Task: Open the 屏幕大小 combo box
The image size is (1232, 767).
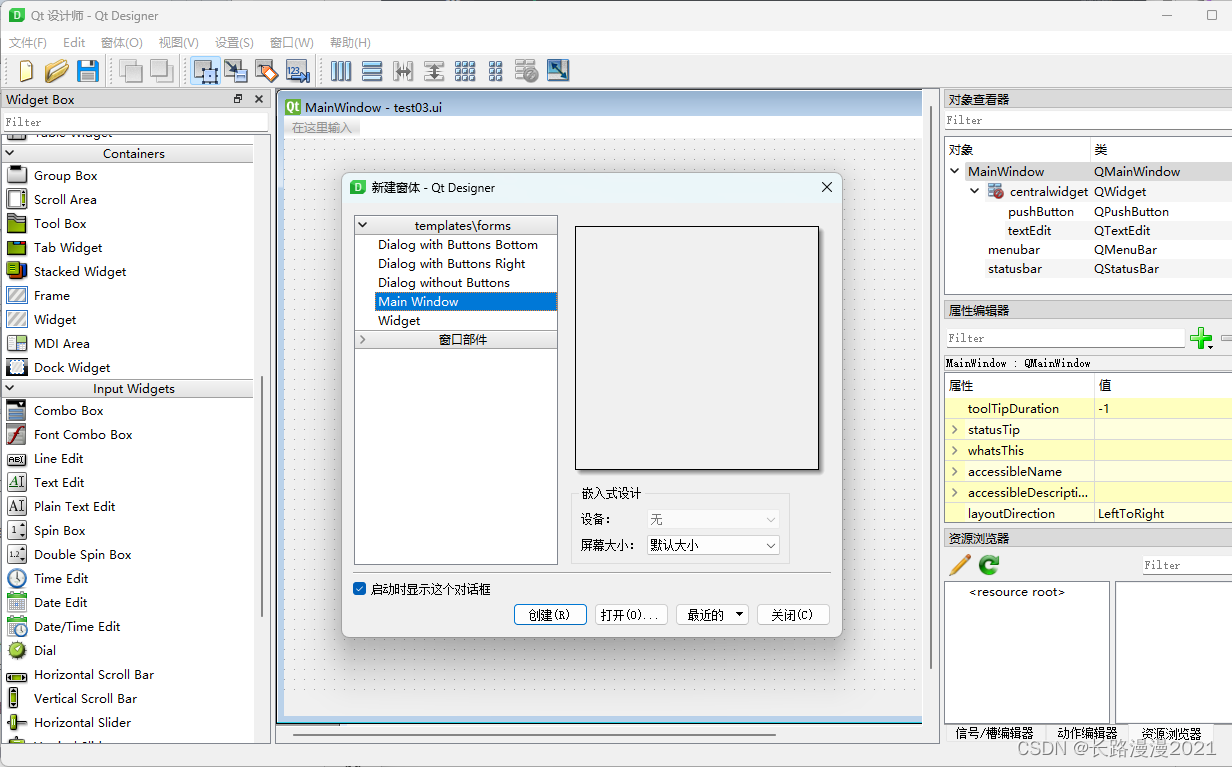Action: pos(713,545)
